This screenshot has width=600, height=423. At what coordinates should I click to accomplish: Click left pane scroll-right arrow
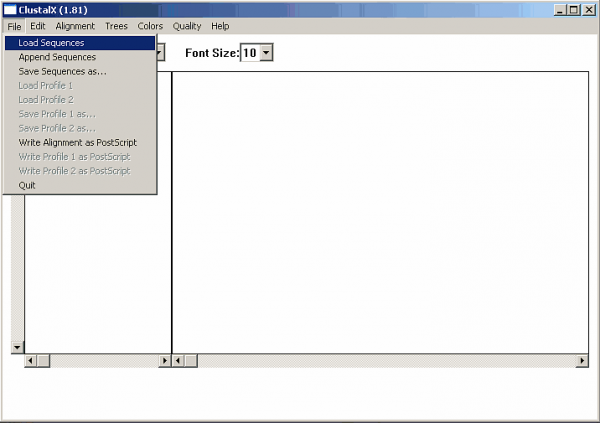165,360
